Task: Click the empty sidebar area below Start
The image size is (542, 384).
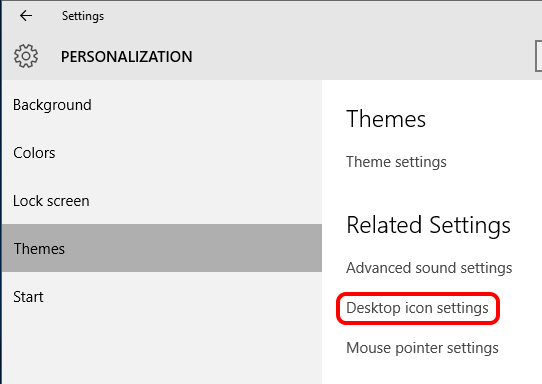Action: coord(162,352)
